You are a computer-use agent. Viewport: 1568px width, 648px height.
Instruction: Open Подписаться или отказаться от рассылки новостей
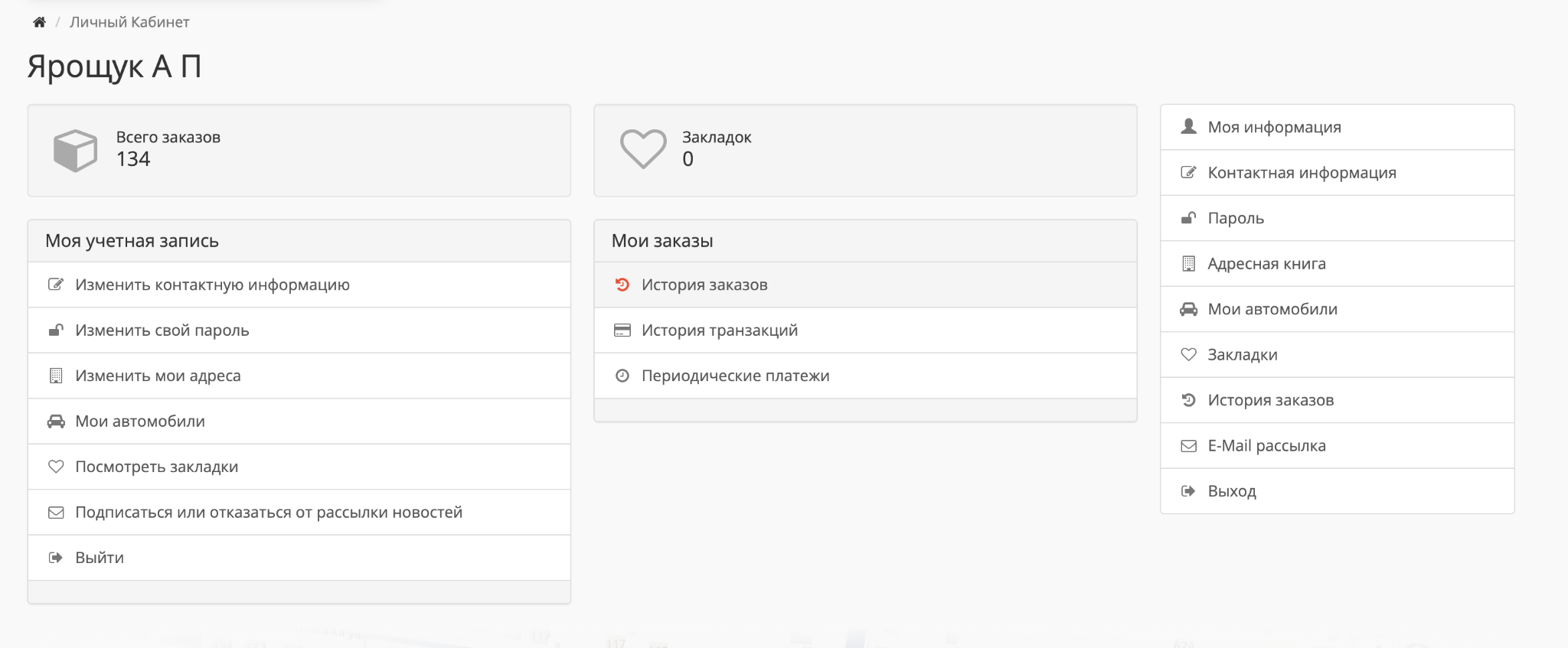click(x=269, y=513)
